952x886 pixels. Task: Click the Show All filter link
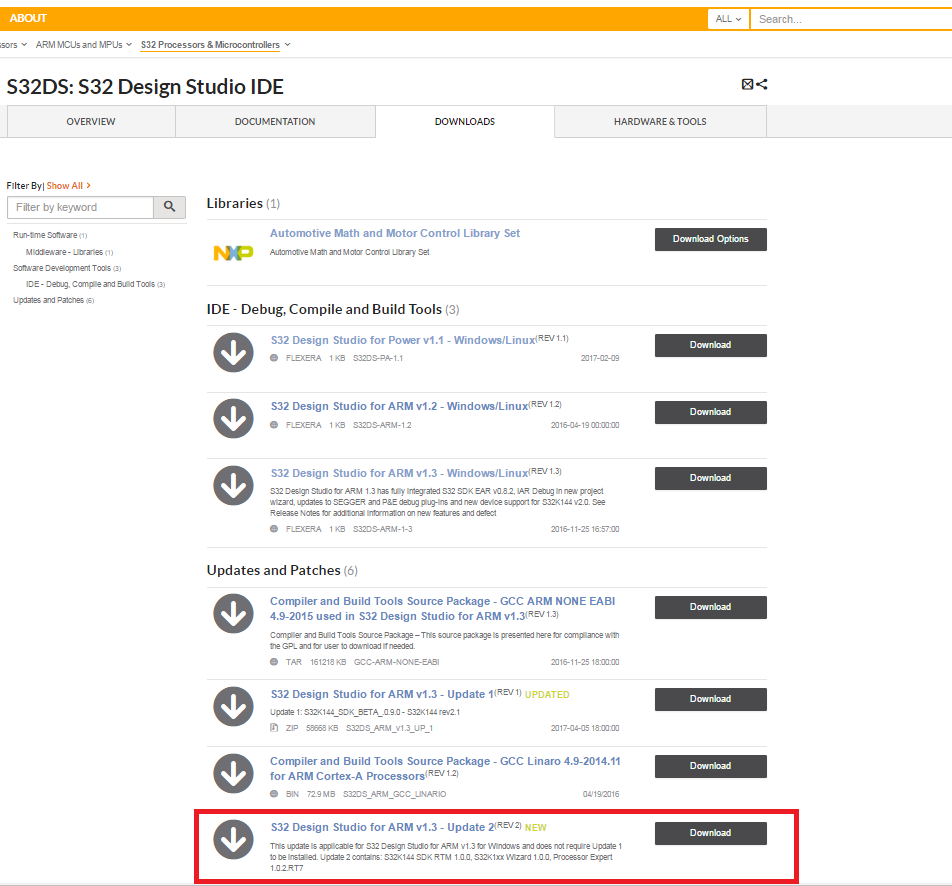pyautogui.click(x=68, y=186)
